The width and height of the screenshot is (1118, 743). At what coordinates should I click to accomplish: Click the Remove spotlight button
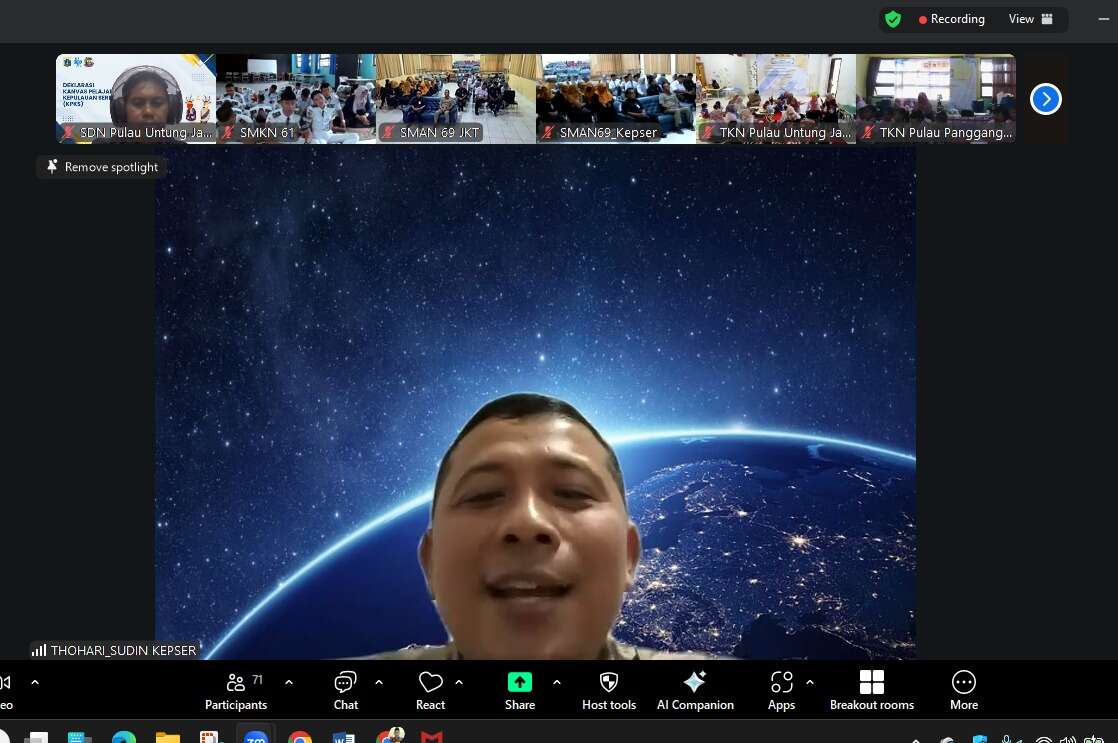tap(102, 167)
